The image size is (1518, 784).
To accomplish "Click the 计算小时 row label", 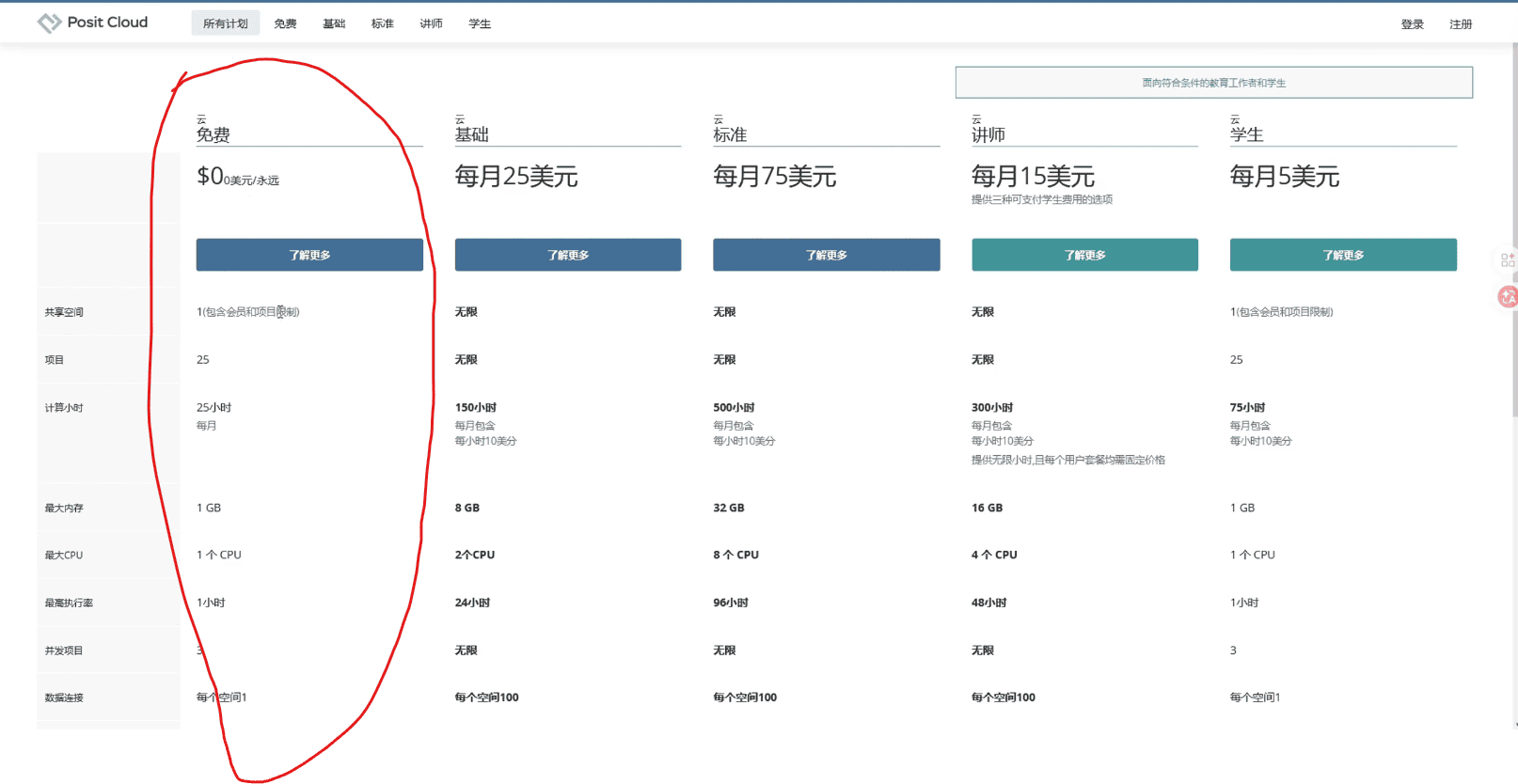I will (64, 408).
